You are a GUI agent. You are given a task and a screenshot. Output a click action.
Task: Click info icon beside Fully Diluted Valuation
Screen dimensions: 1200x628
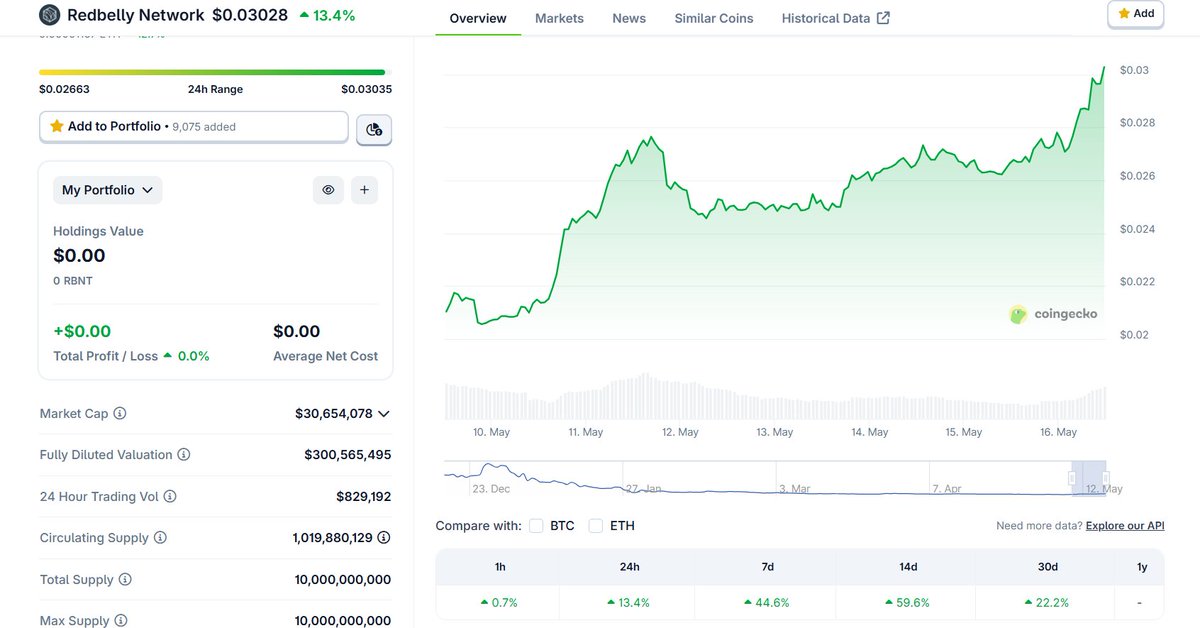click(184, 455)
